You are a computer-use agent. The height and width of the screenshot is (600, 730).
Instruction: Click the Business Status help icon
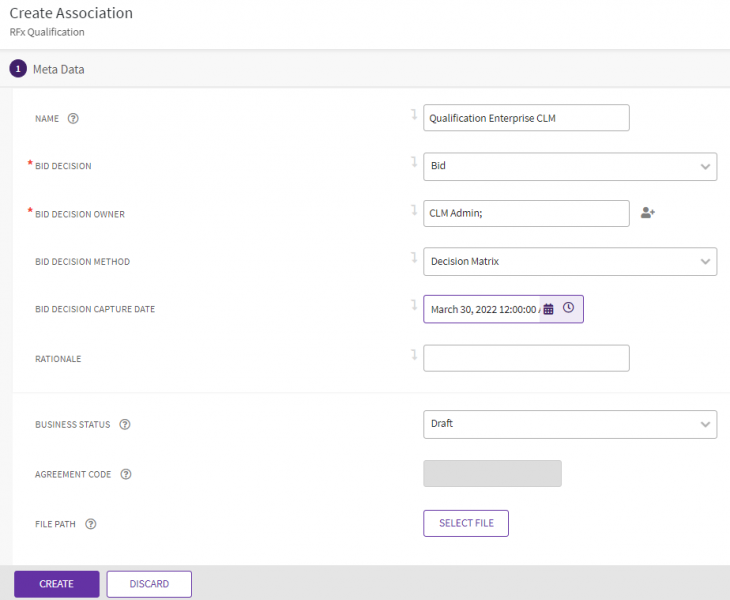[x=125, y=424]
